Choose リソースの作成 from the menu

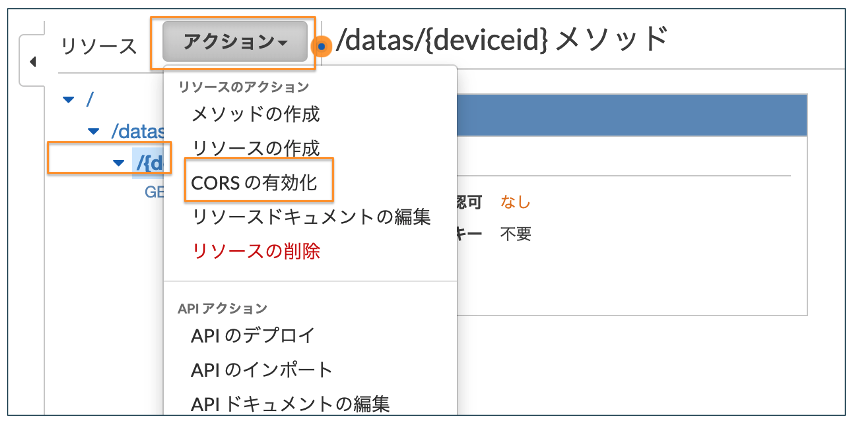click(255, 148)
